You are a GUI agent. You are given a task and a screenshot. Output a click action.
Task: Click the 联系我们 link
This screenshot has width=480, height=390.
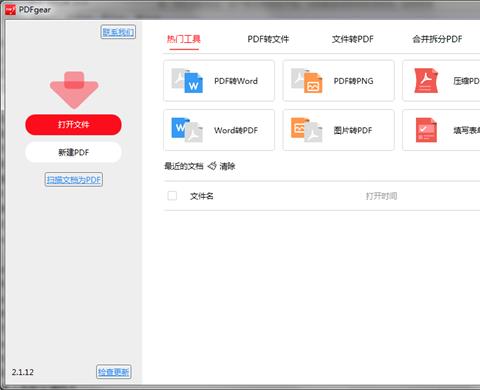[x=118, y=32]
